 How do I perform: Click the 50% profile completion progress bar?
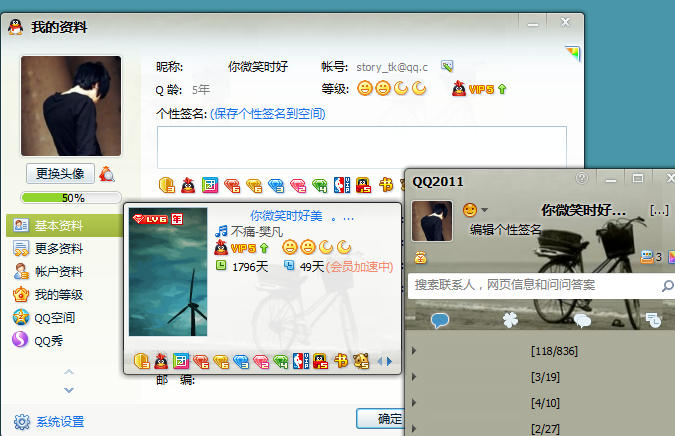tap(71, 198)
